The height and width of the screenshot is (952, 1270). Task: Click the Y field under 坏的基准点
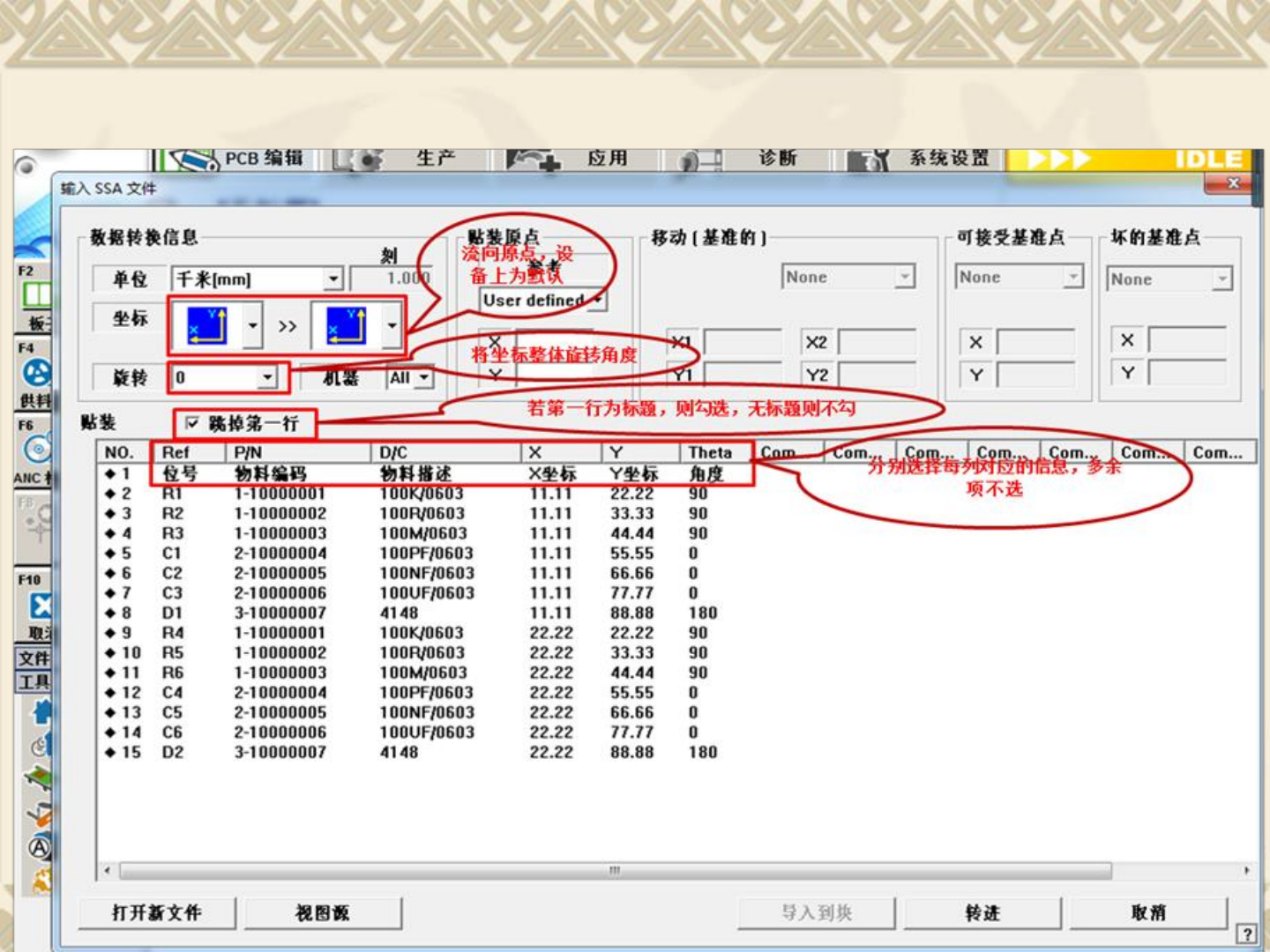point(1187,374)
